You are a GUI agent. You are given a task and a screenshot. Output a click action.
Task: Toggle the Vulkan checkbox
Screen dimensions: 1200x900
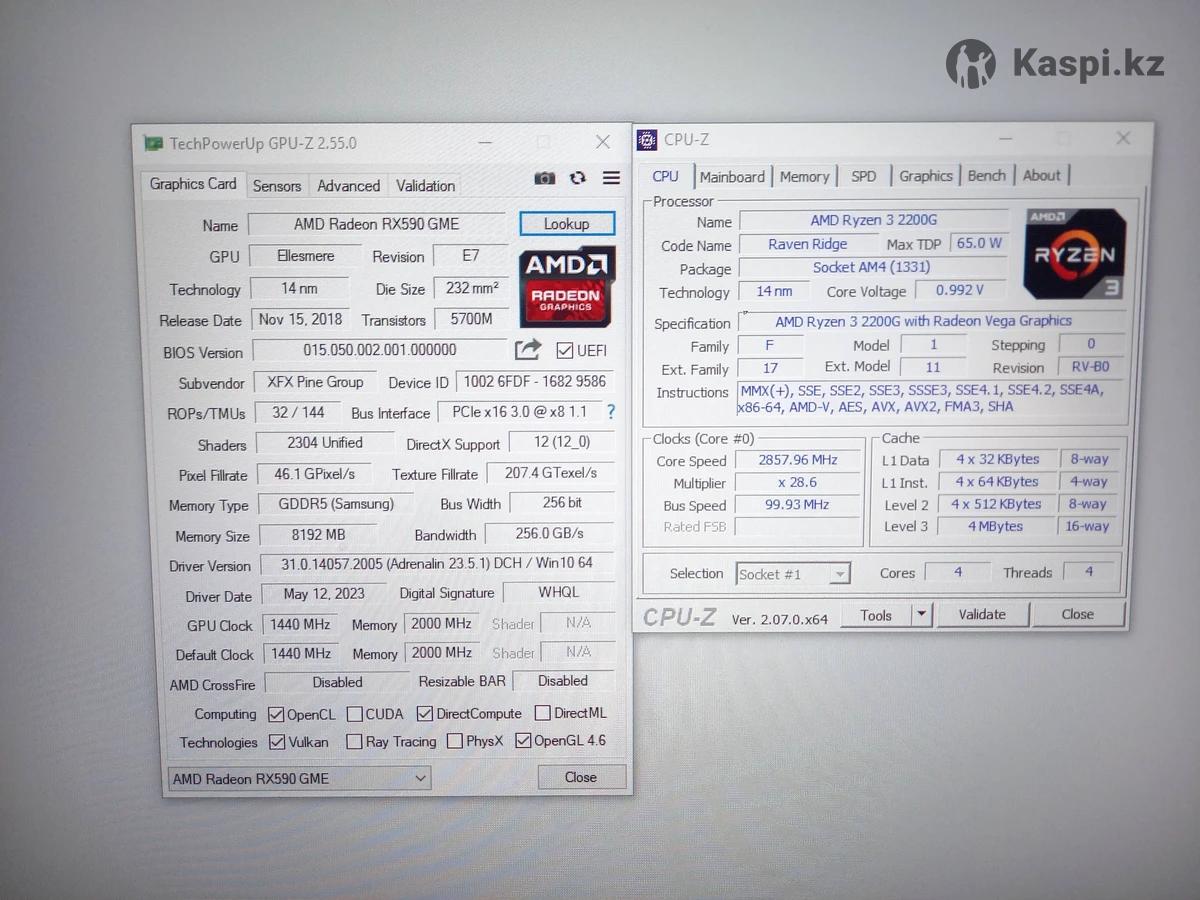278,742
